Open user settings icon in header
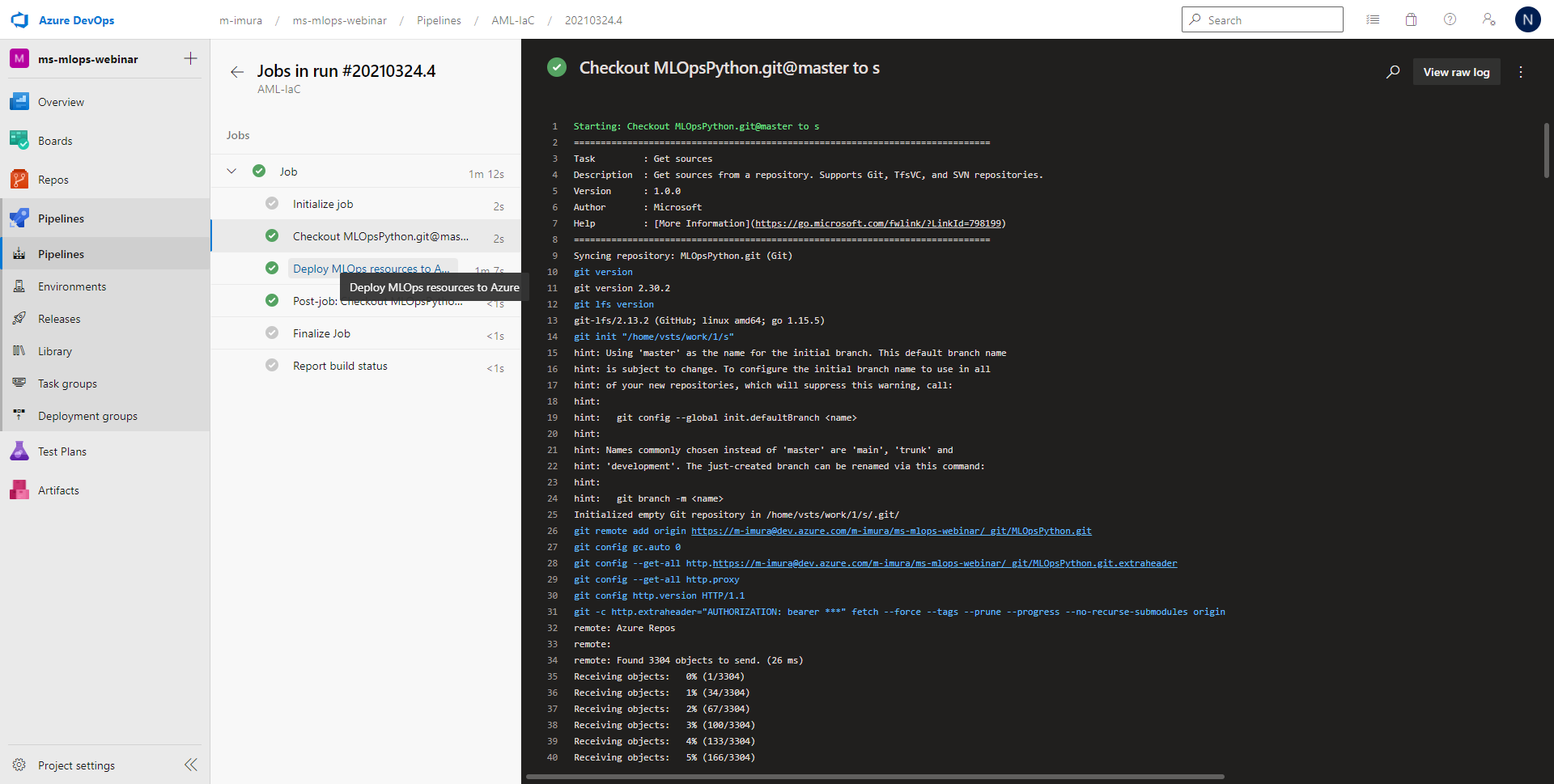 (x=1488, y=19)
